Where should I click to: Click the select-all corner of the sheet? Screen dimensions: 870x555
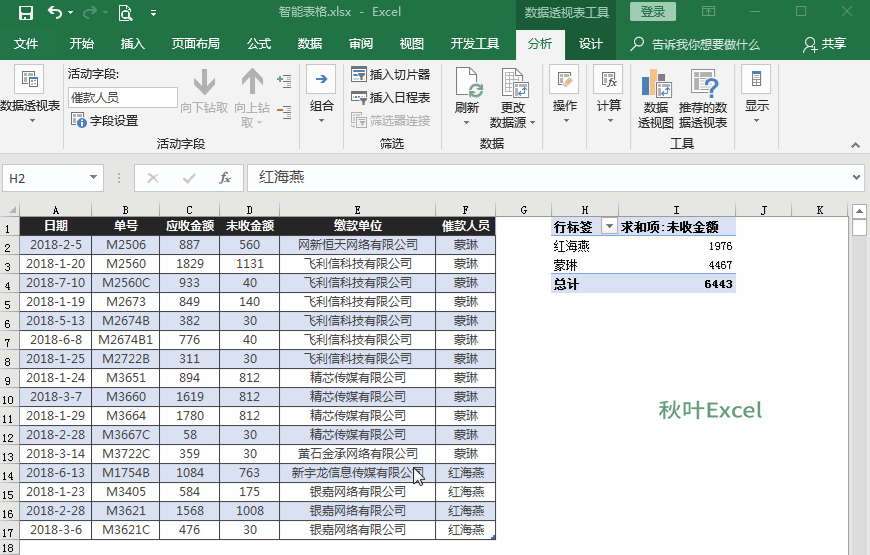click(x=10, y=210)
